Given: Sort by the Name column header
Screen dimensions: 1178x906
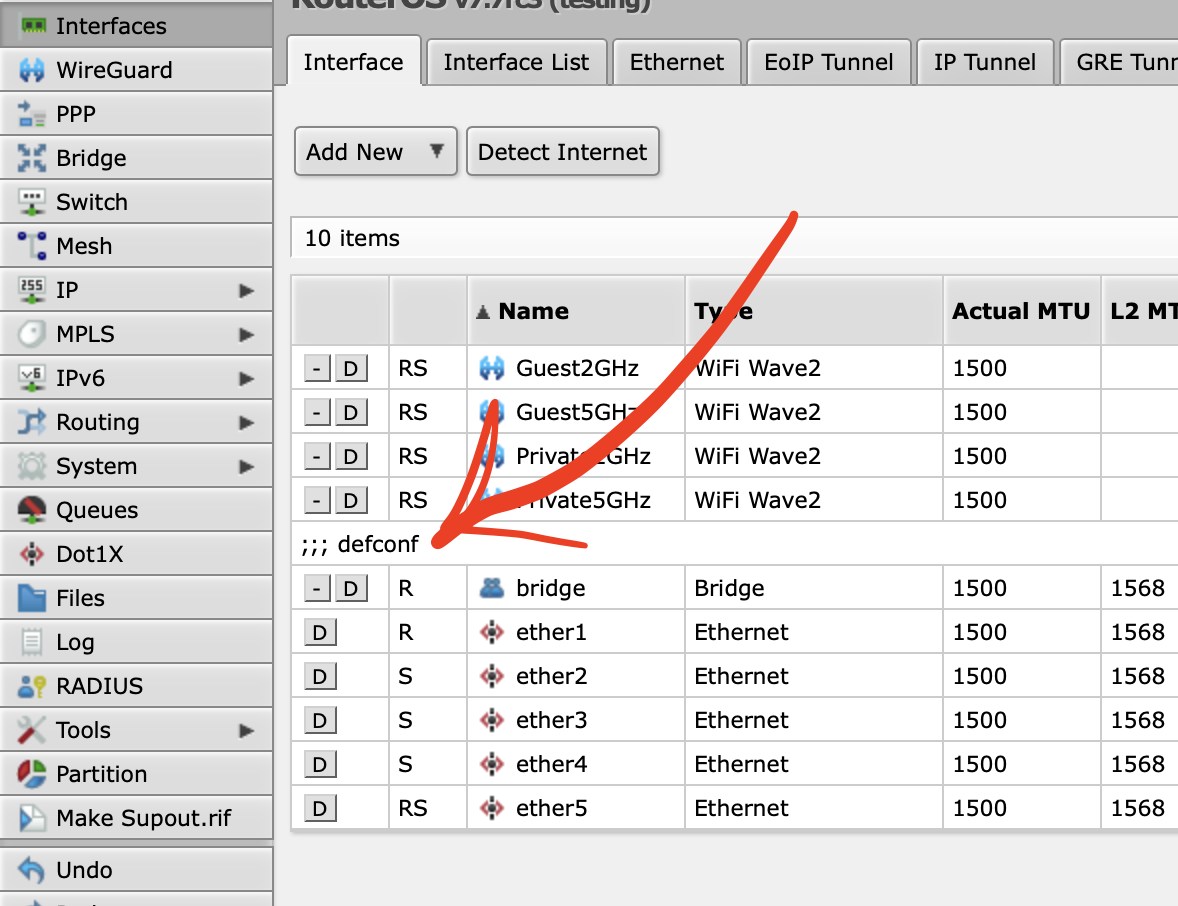Looking at the screenshot, I should click(x=533, y=311).
